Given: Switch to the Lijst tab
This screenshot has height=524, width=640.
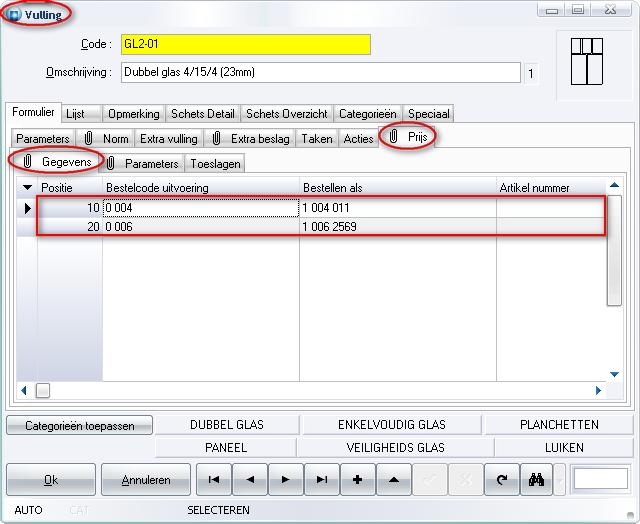Looking at the screenshot, I should (81, 114).
